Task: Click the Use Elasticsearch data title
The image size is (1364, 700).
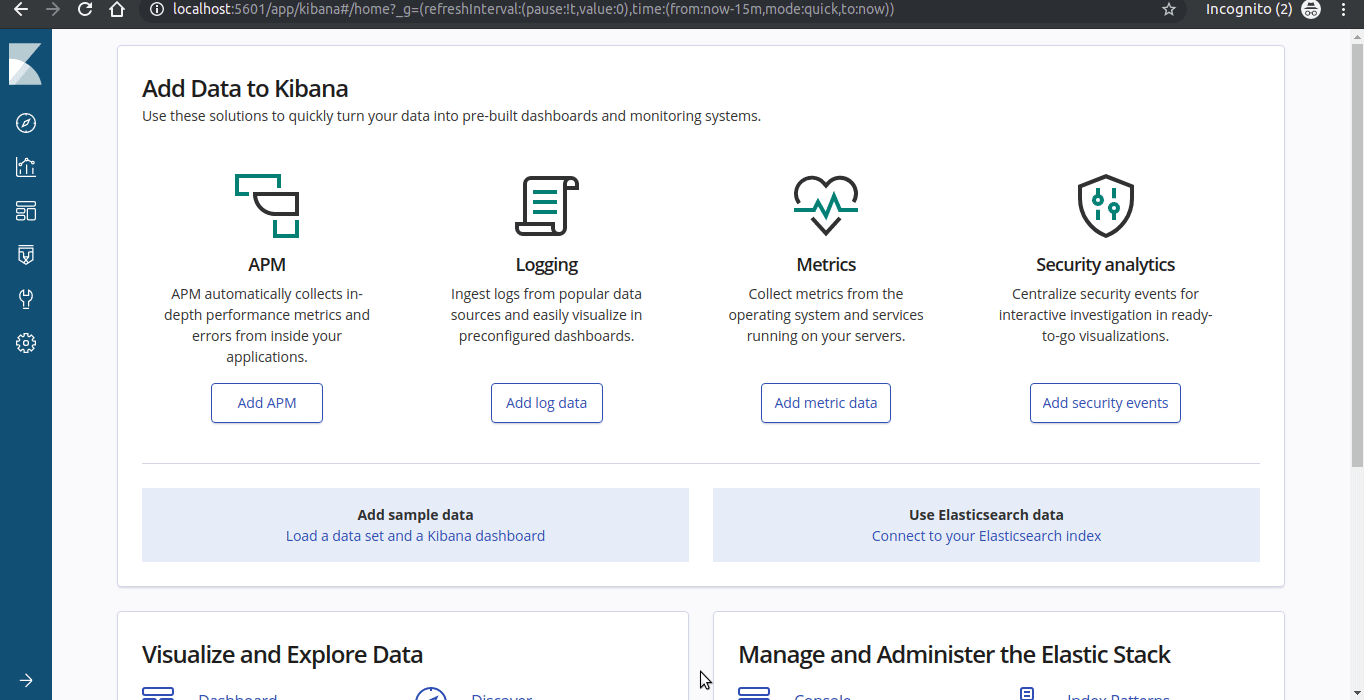Action: (986, 515)
